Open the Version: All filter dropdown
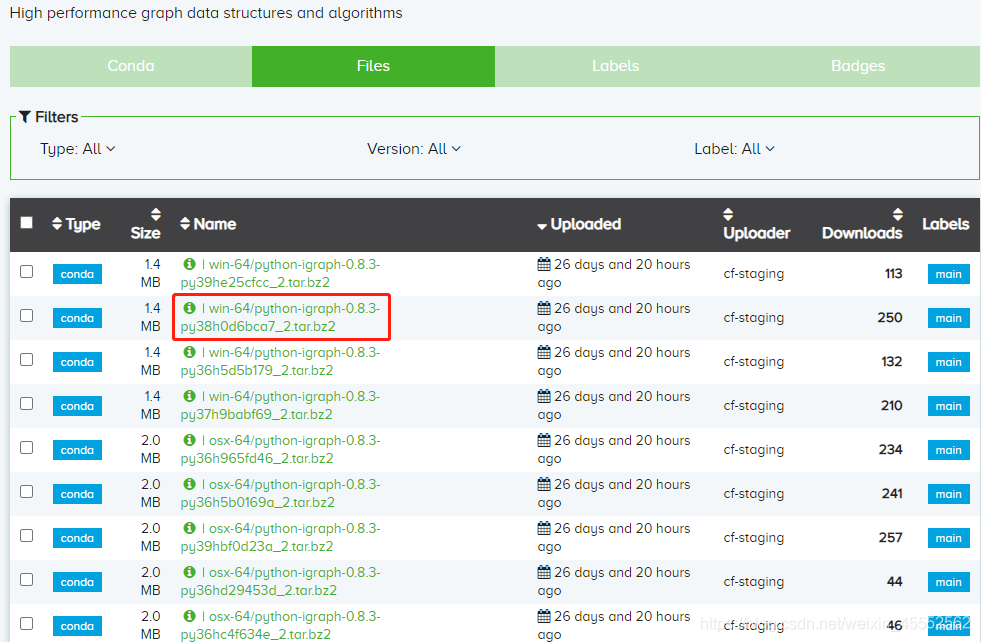Screen dimensions: 981x642 coord(414,149)
